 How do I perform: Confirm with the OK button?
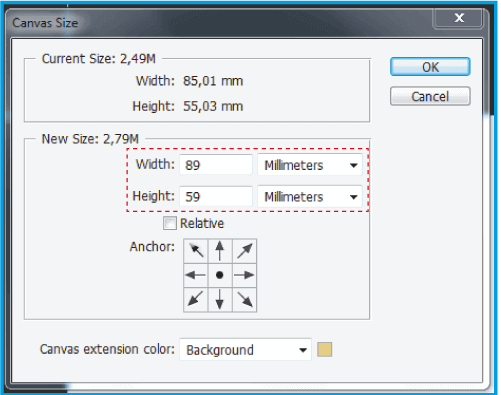[x=430, y=67]
